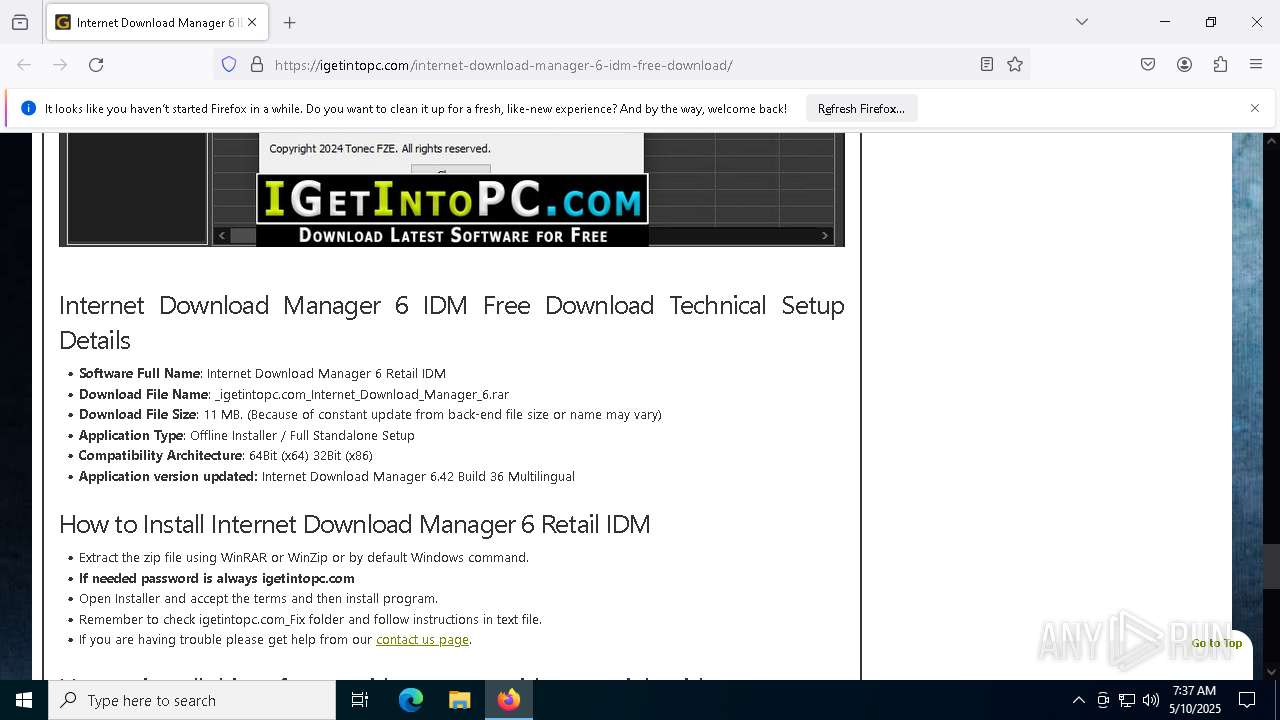Click the Go to Top link
Viewport: 1280px width, 720px height.
[1216, 643]
